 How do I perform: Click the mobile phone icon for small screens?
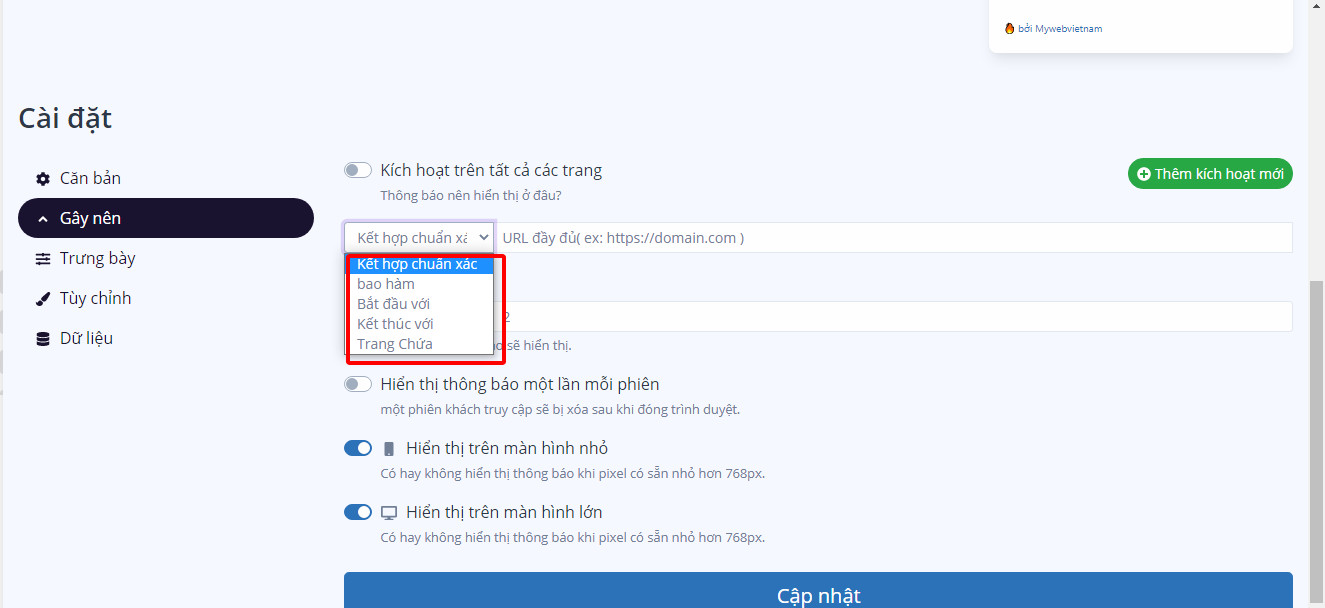(389, 449)
